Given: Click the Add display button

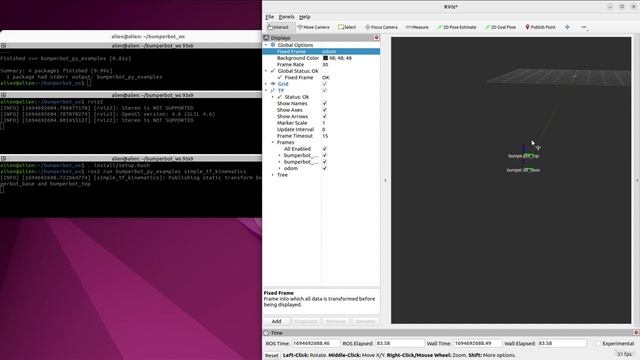Looking at the screenshot, I should tap(276, 321).
